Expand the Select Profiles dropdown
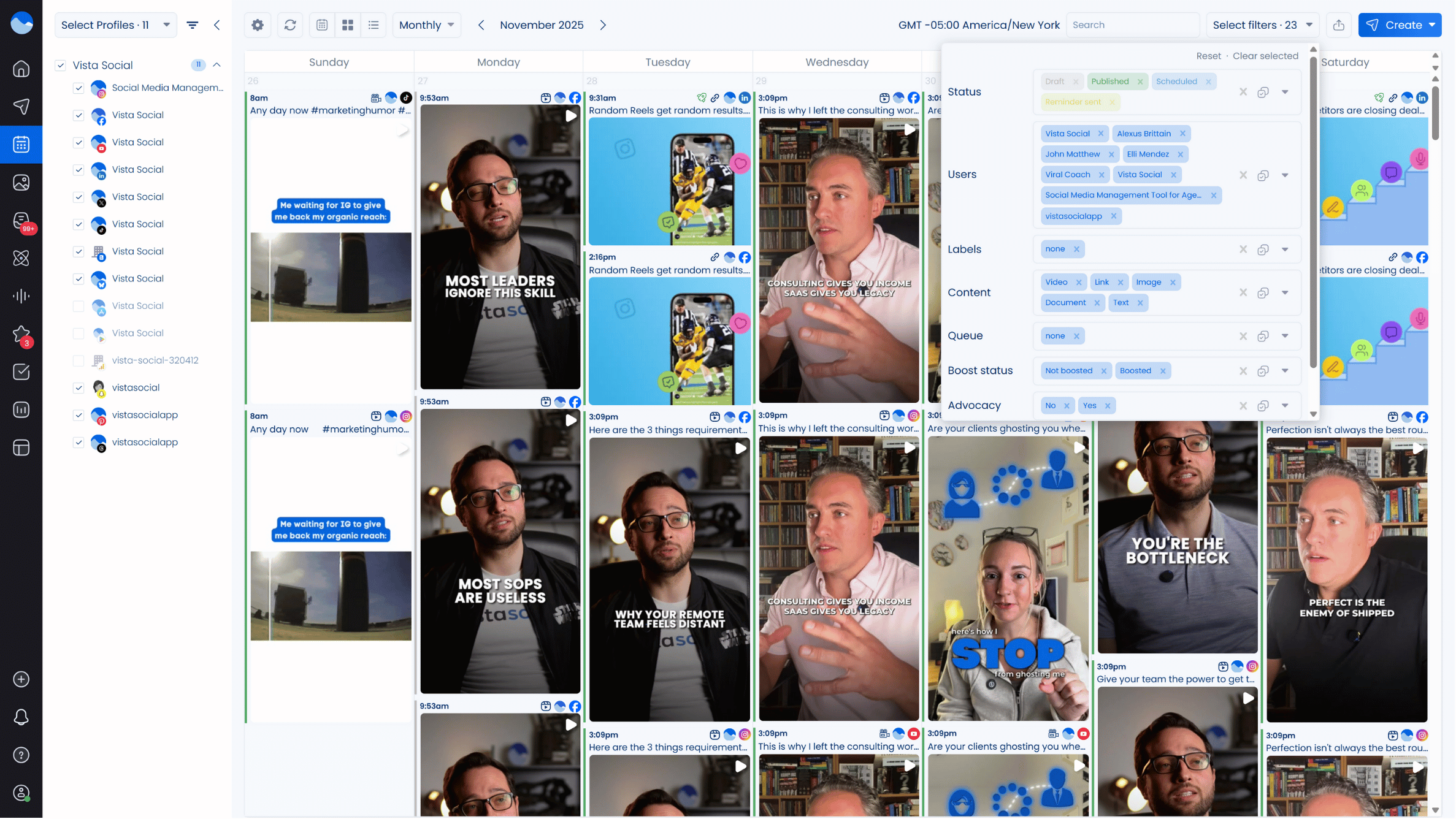Image resolution: width=1456 pixels, height=819 pixels. point(115,25)
